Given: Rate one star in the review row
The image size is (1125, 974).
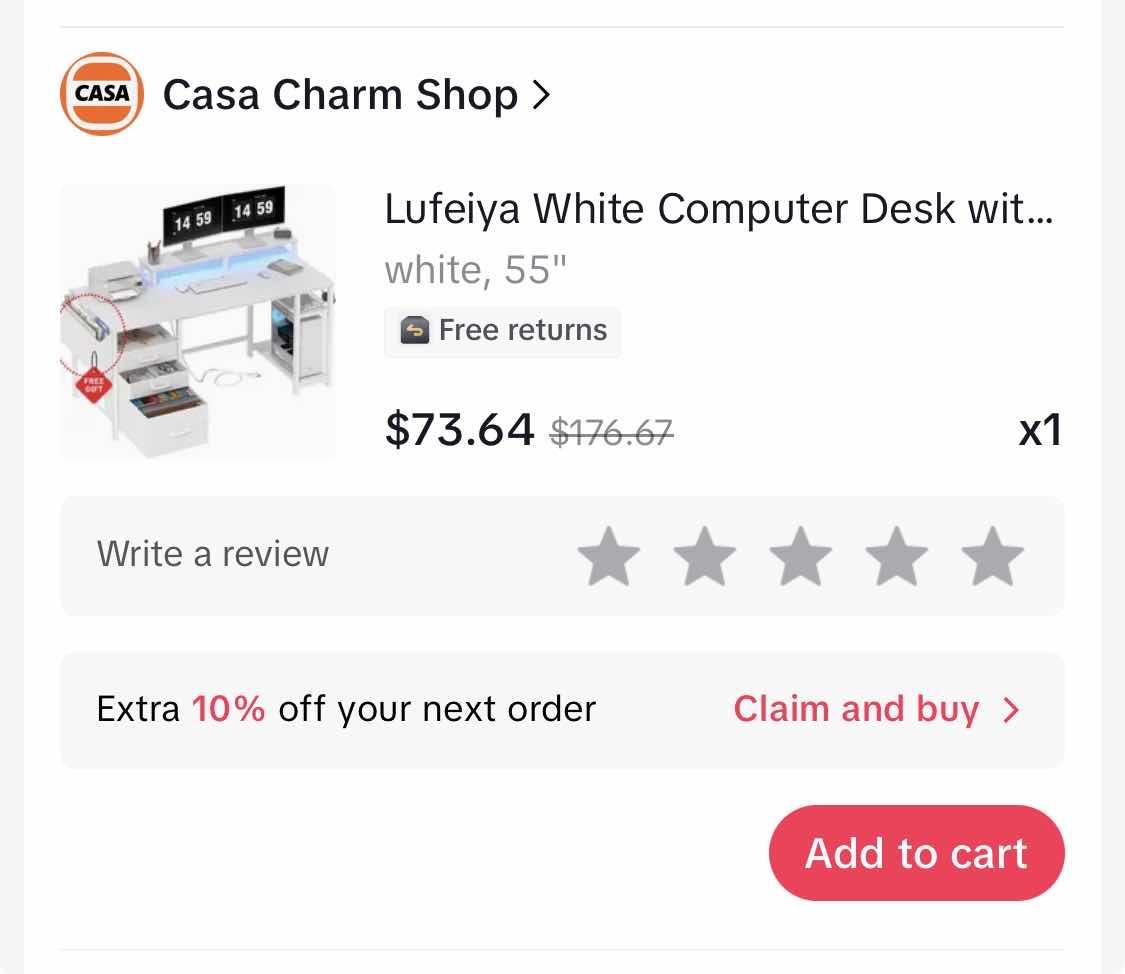Looking at the screenshot, I should coord(608,557).
